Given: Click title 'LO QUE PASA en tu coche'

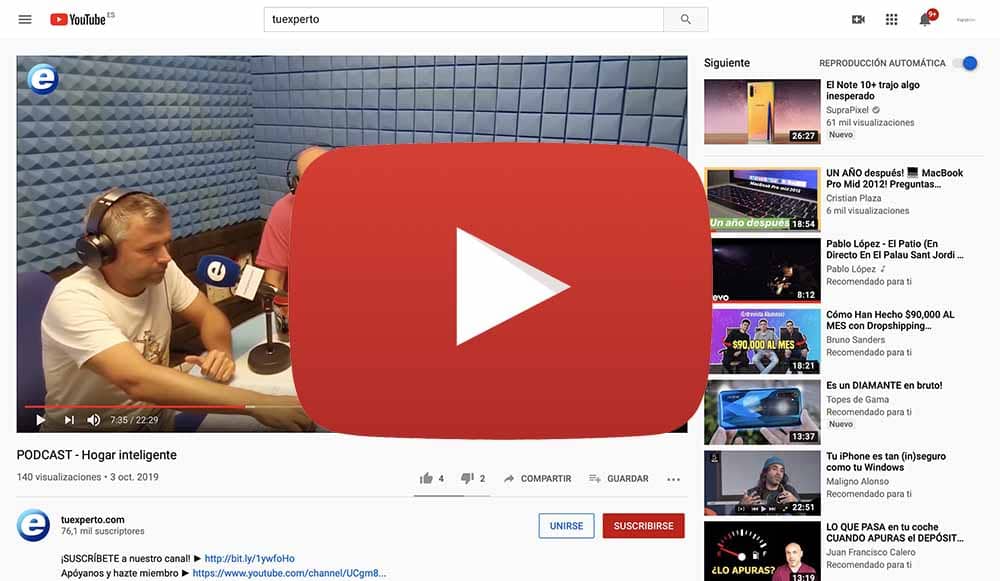Looking at the screenshot, I should pyautogui.click(x=895, y=532).
